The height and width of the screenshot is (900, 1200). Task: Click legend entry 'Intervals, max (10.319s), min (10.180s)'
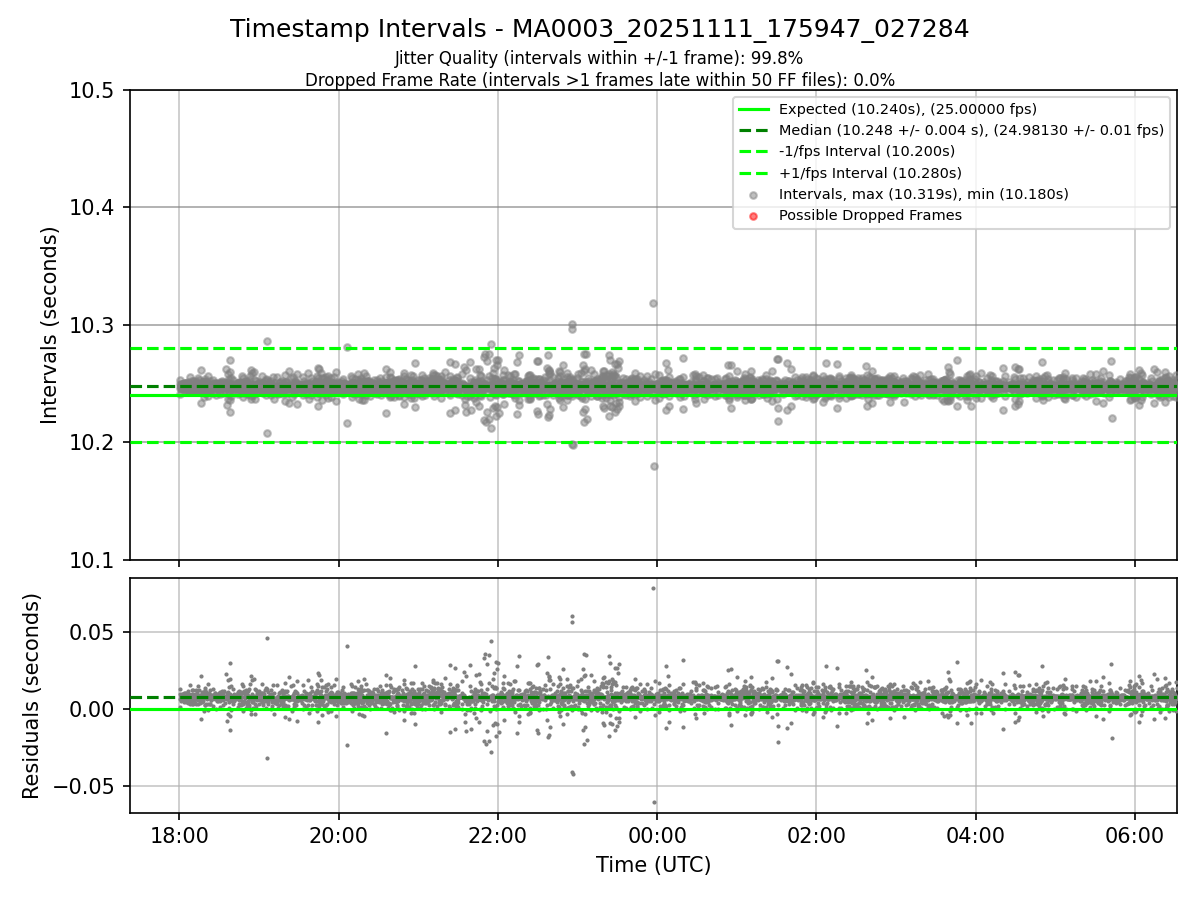924,194
